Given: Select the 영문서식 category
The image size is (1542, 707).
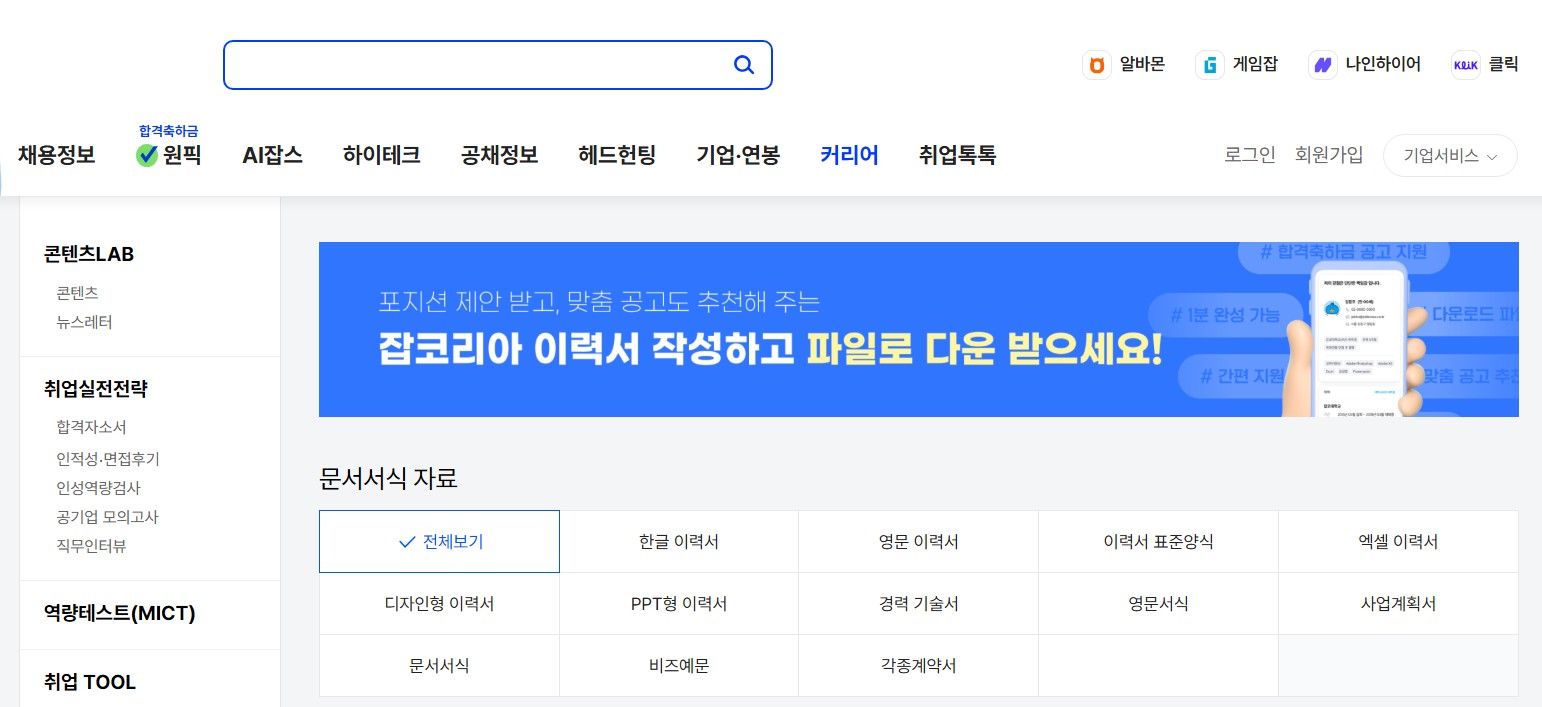Looking at the screenshot, I should [1158, 604].
